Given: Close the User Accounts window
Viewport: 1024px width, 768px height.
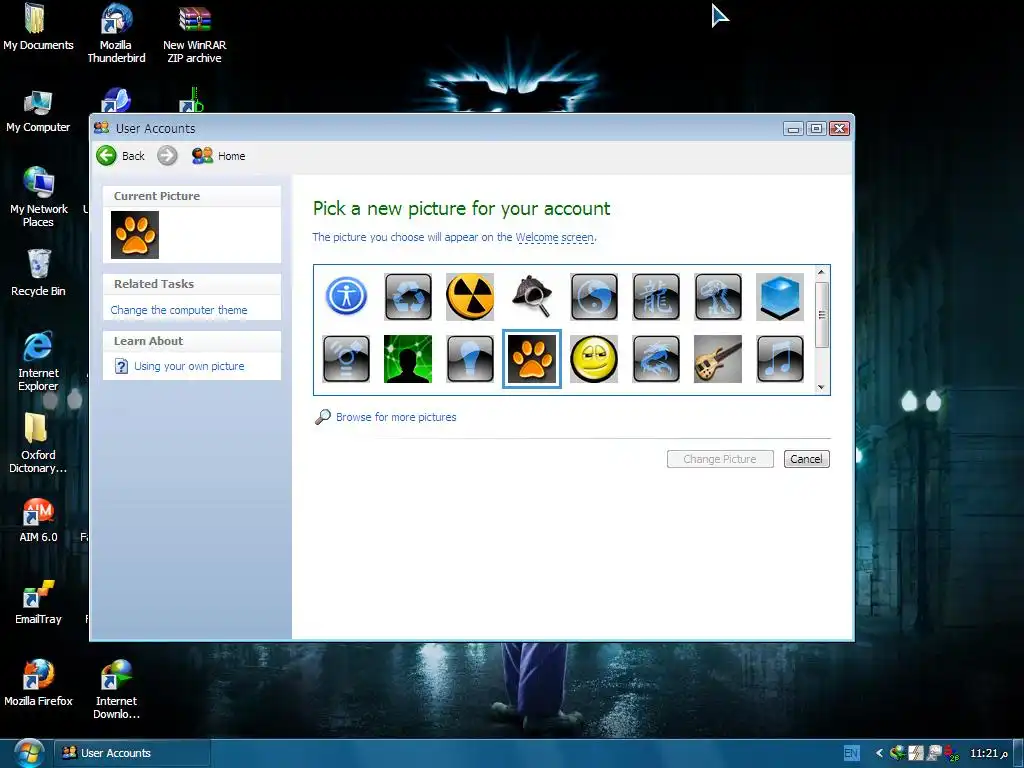Looking at the screenshot, I should [x=839, y=129].
